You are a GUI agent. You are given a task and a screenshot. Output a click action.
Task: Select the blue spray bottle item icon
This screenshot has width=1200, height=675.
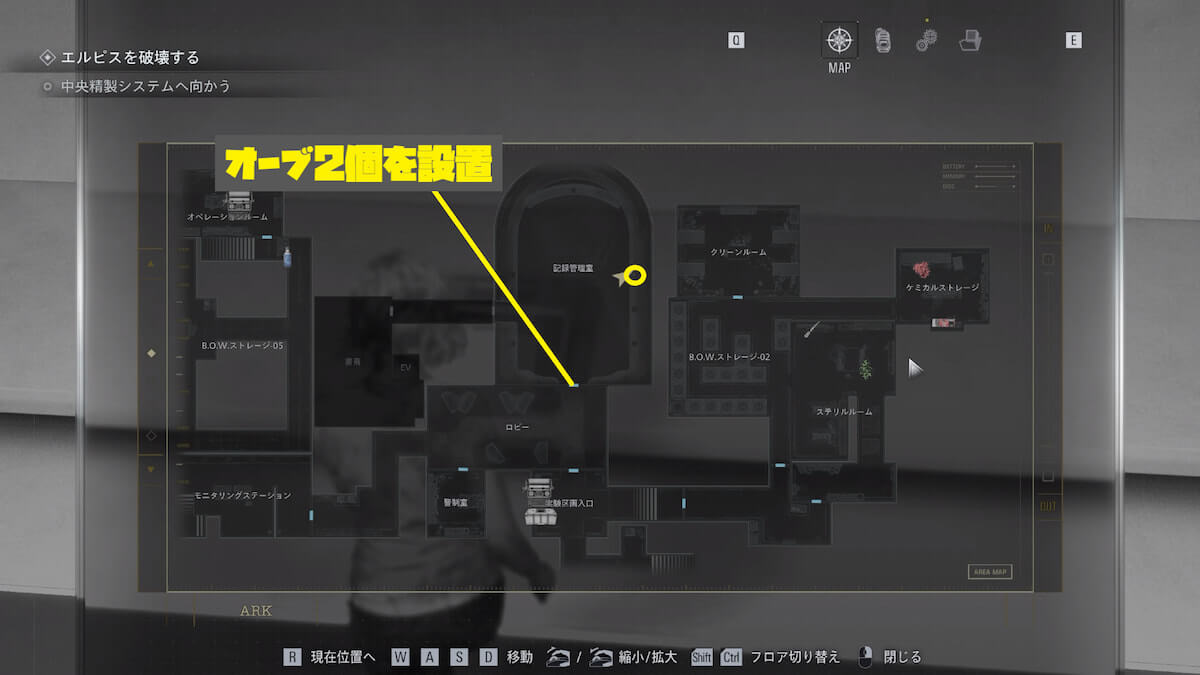pos(287,257)
